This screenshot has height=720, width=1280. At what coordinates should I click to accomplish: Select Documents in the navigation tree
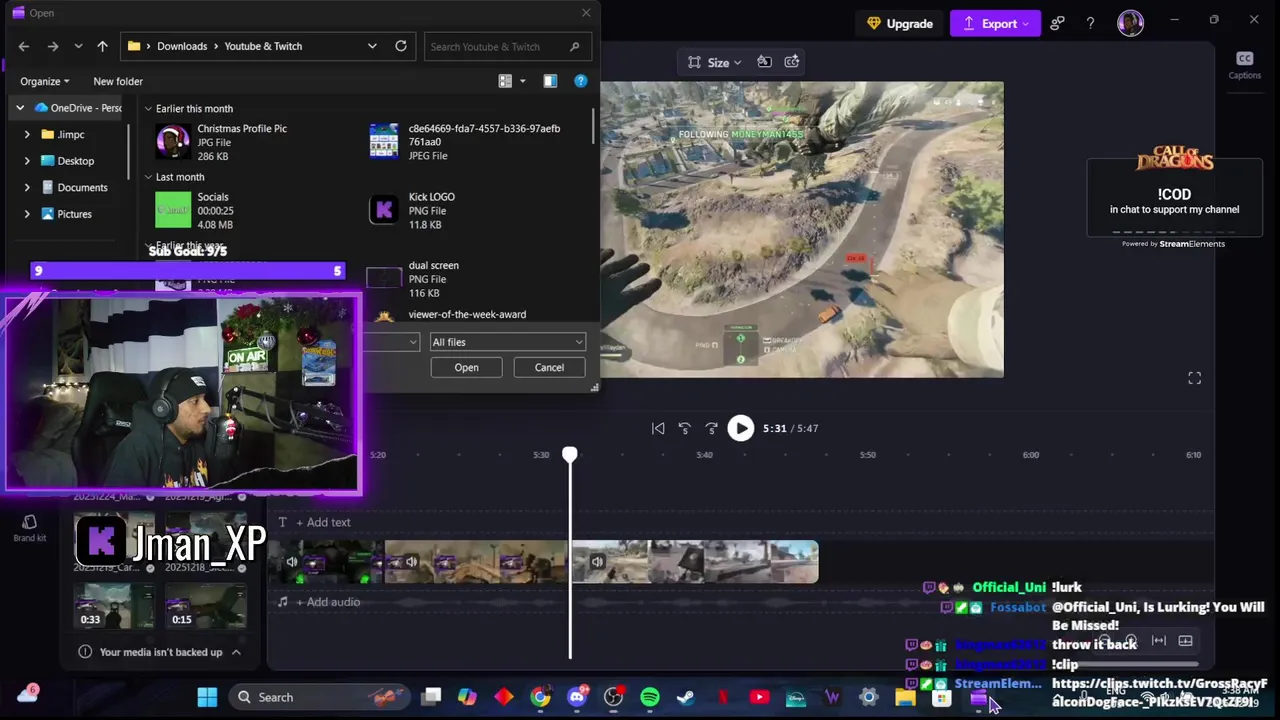[82, 187]
